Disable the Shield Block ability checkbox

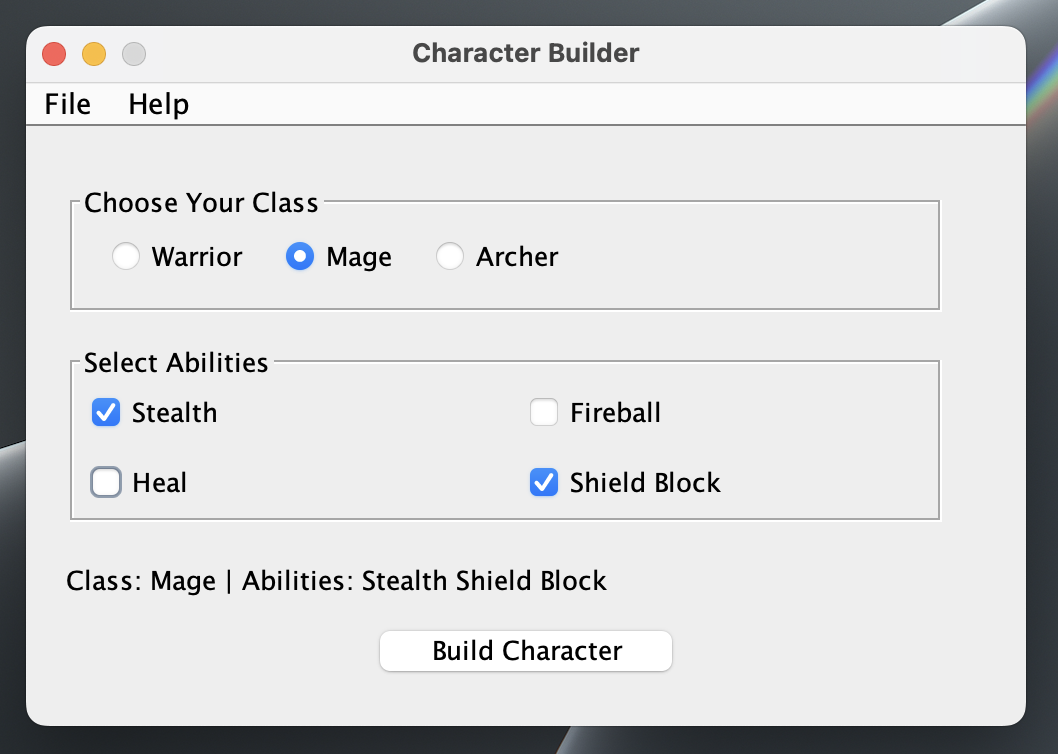(544, 483)
